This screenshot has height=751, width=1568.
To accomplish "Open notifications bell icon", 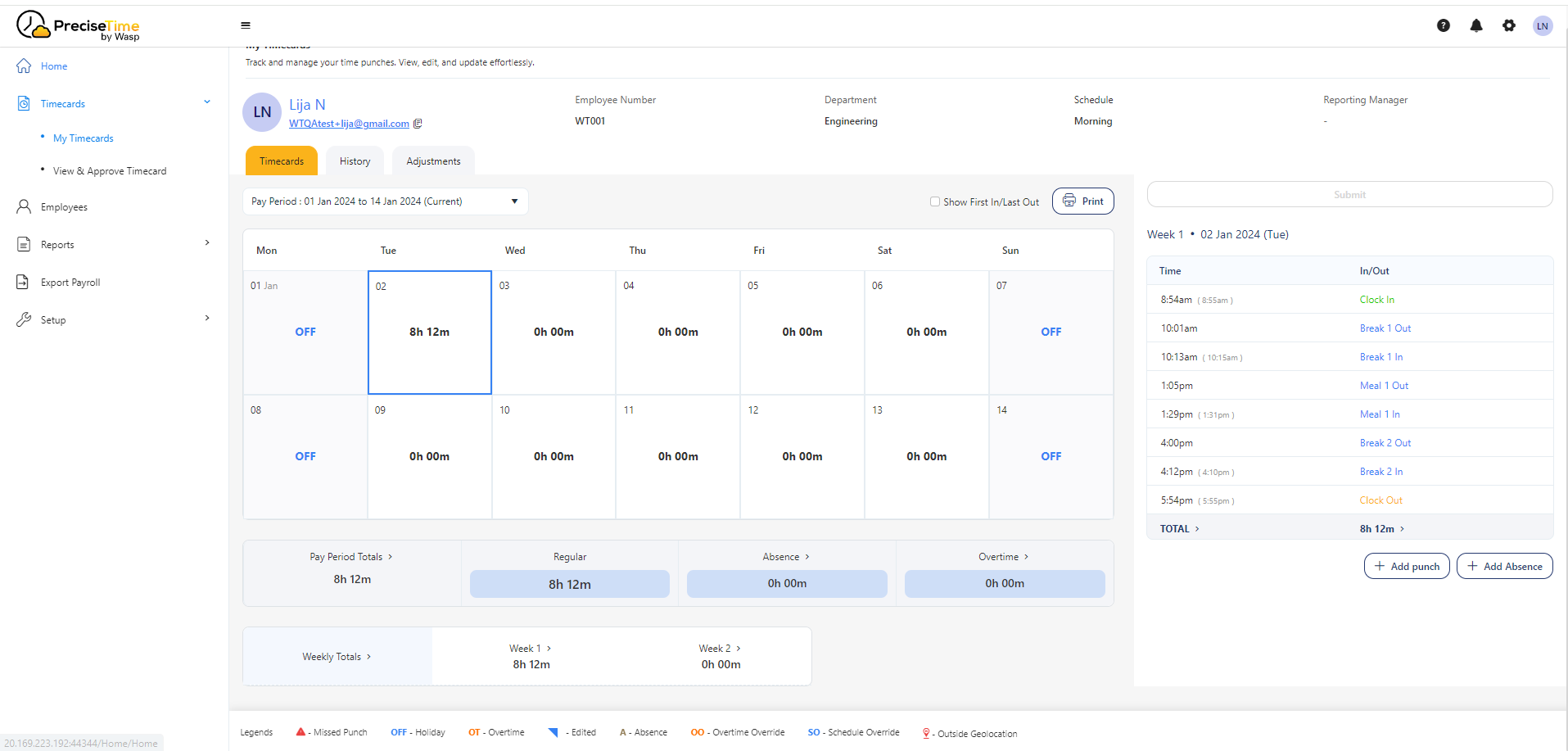I will click(x=1476, y=25).
